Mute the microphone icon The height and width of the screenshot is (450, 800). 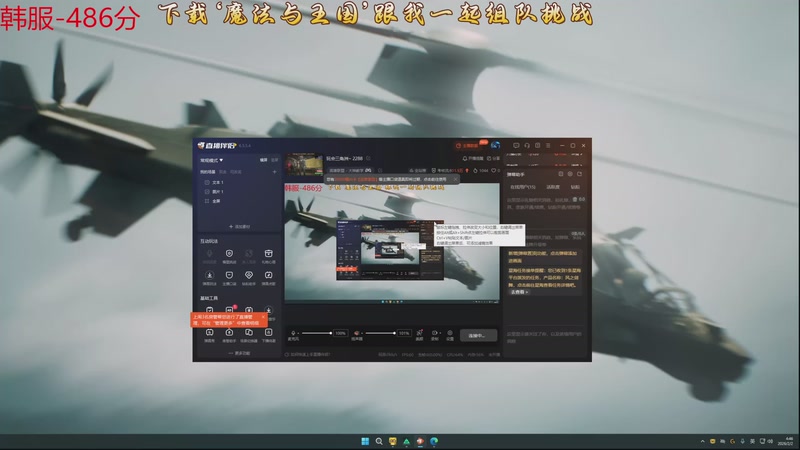pos(293,333)
